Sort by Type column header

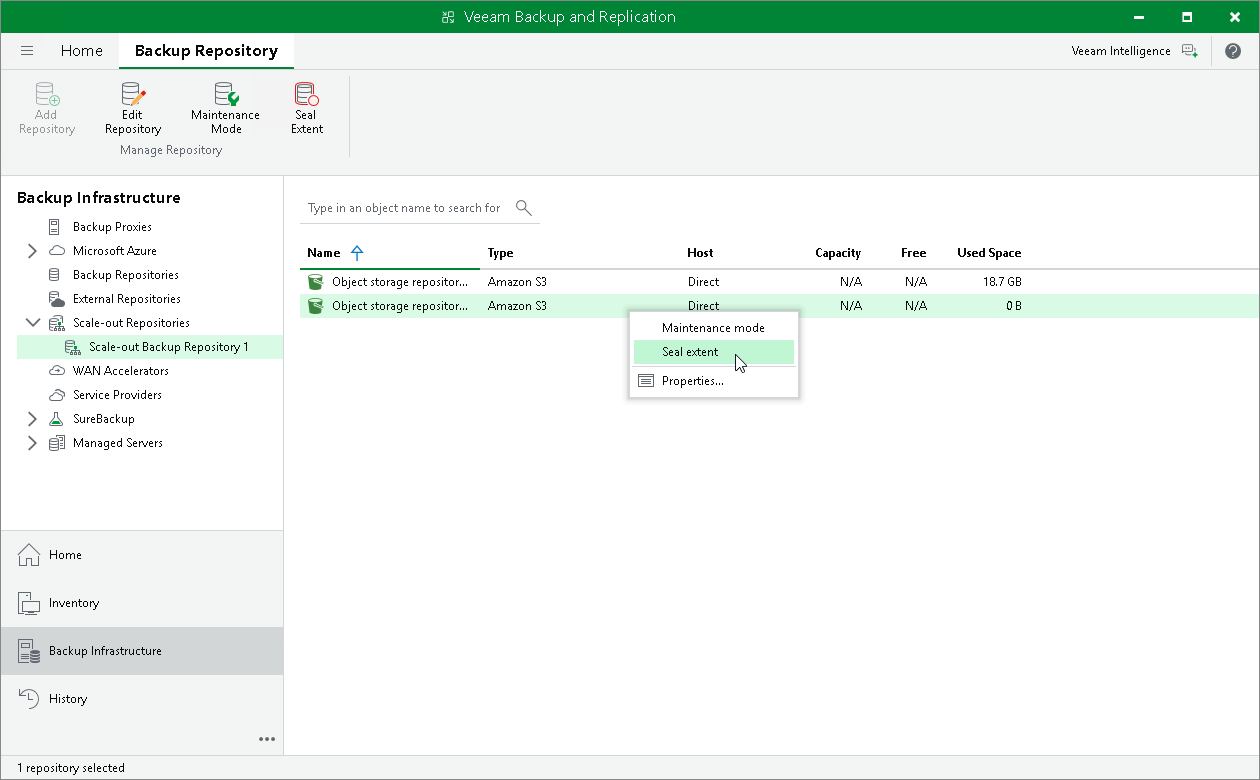[501, 253]
